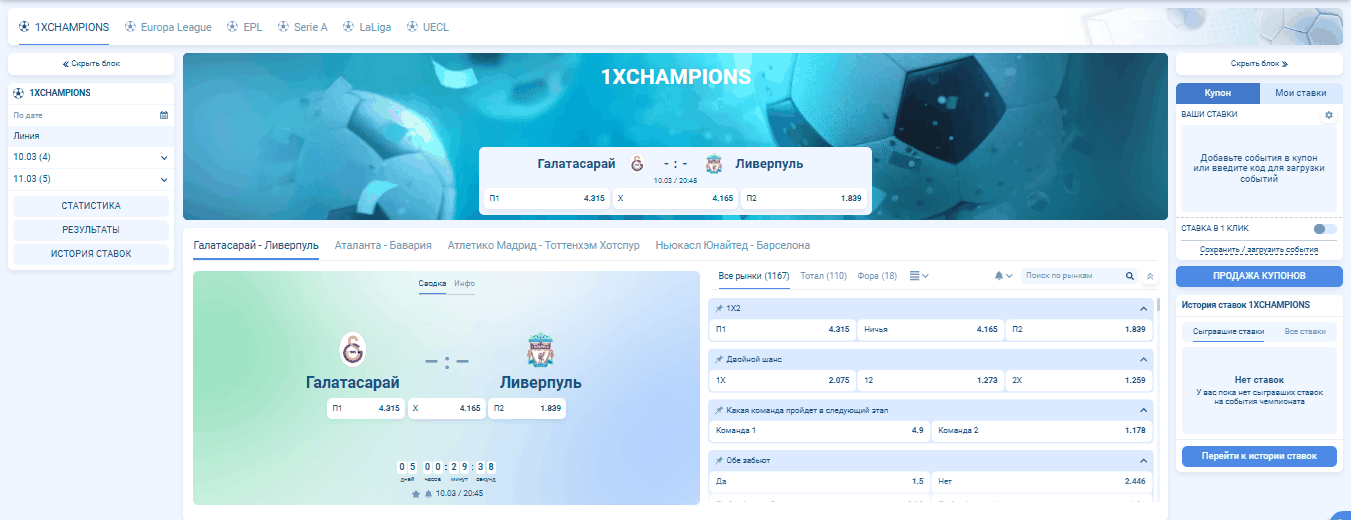This screenshot has height=520, width=1352.
Task: Choose Да 1.5 under Обе забьют
Action: point(819,481)
